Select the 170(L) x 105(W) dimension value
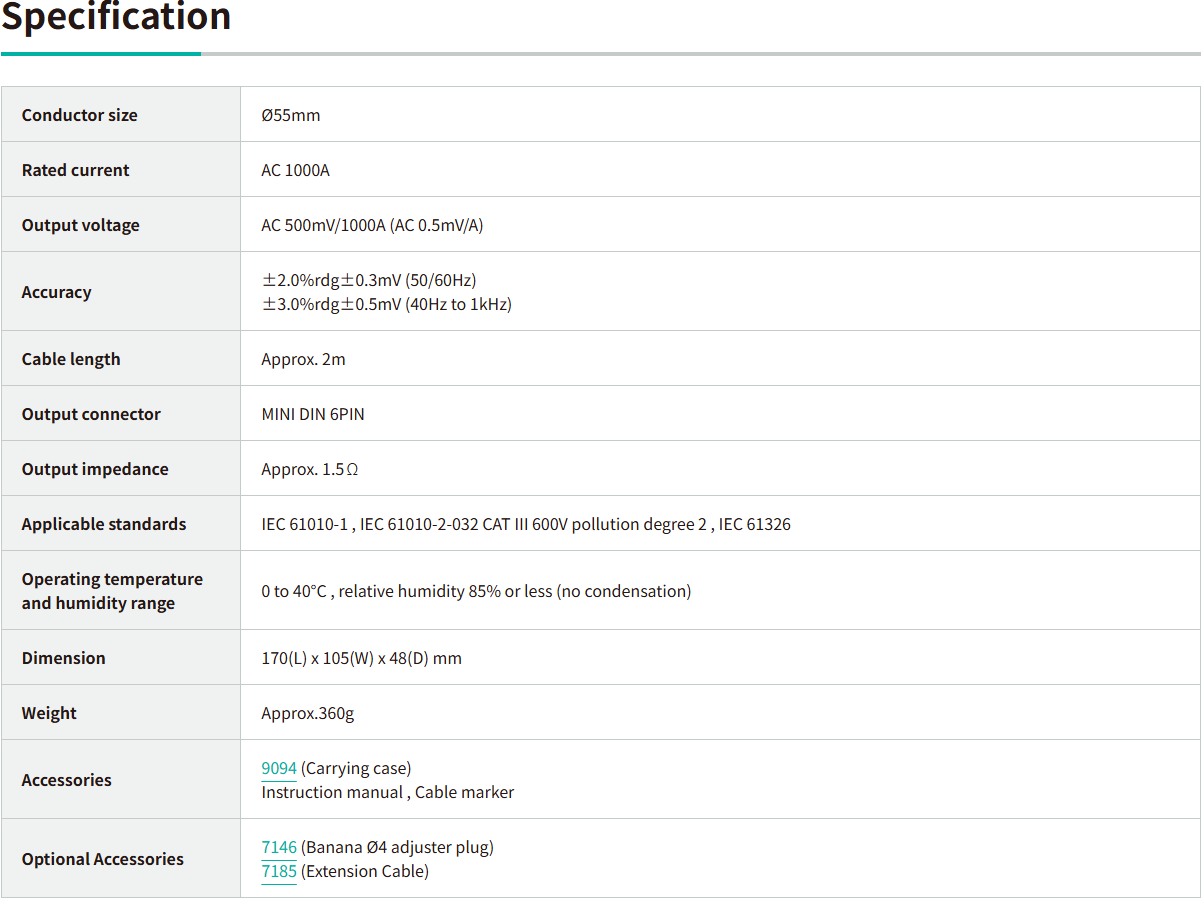Screen dimensions: 1202x900 point(362,658)
